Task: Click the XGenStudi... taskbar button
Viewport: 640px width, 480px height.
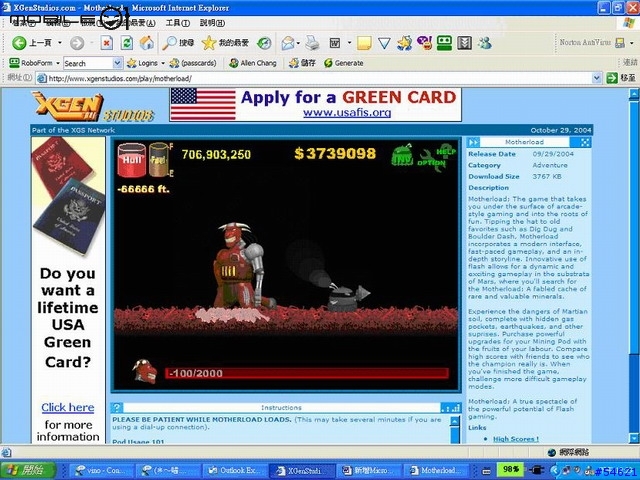Action: (x=302, y=471)
